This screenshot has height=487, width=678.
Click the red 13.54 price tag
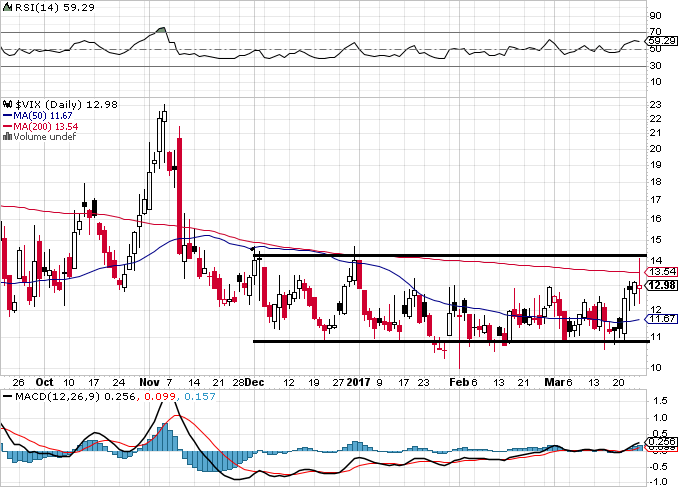point(659,271)
